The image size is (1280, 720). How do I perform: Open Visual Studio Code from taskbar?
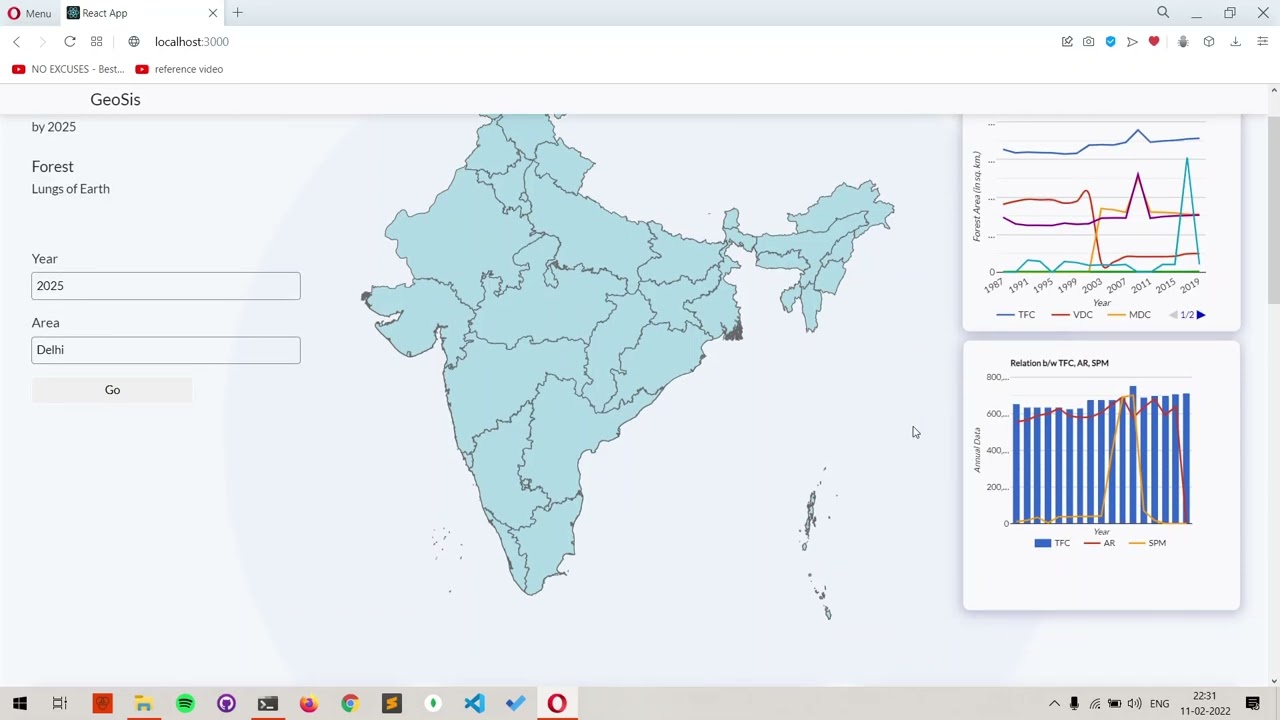(474, 704)
